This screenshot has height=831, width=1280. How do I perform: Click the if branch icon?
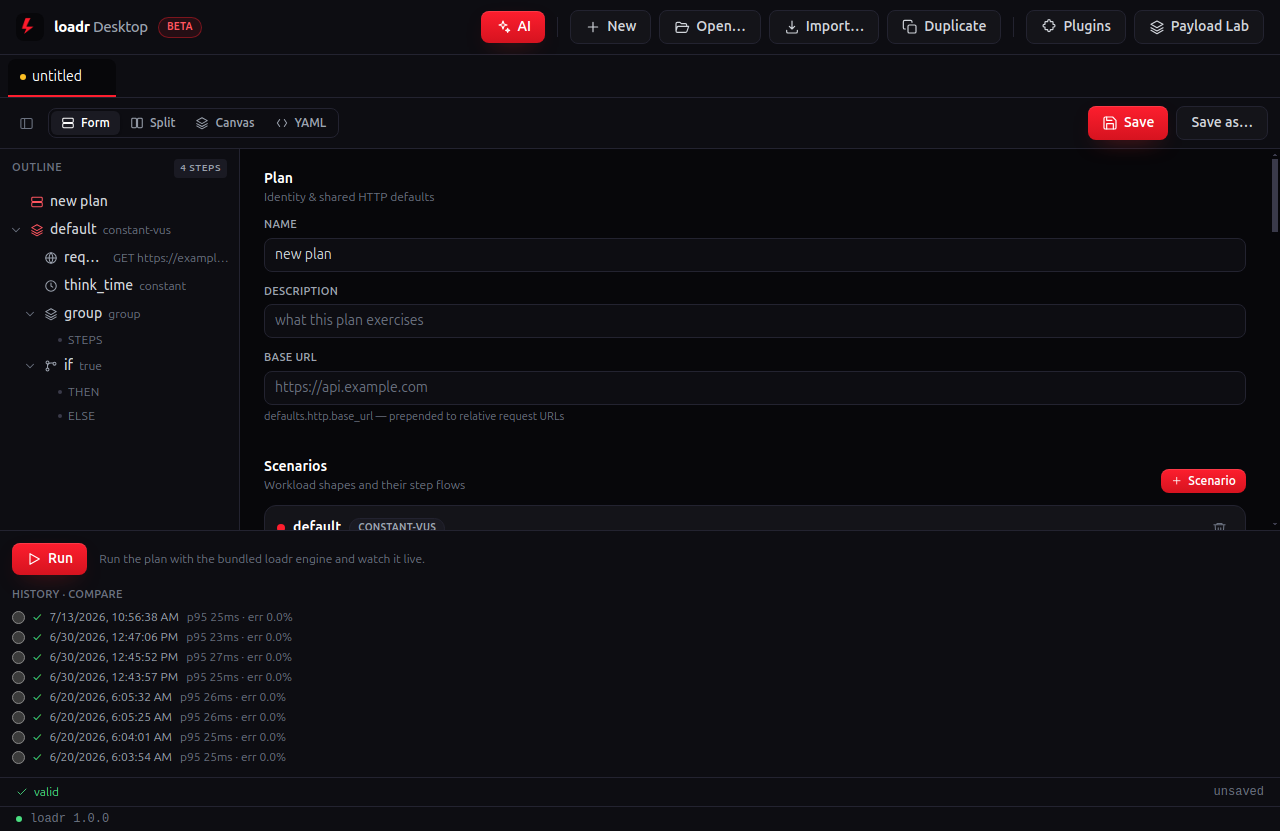pos(51,366)
